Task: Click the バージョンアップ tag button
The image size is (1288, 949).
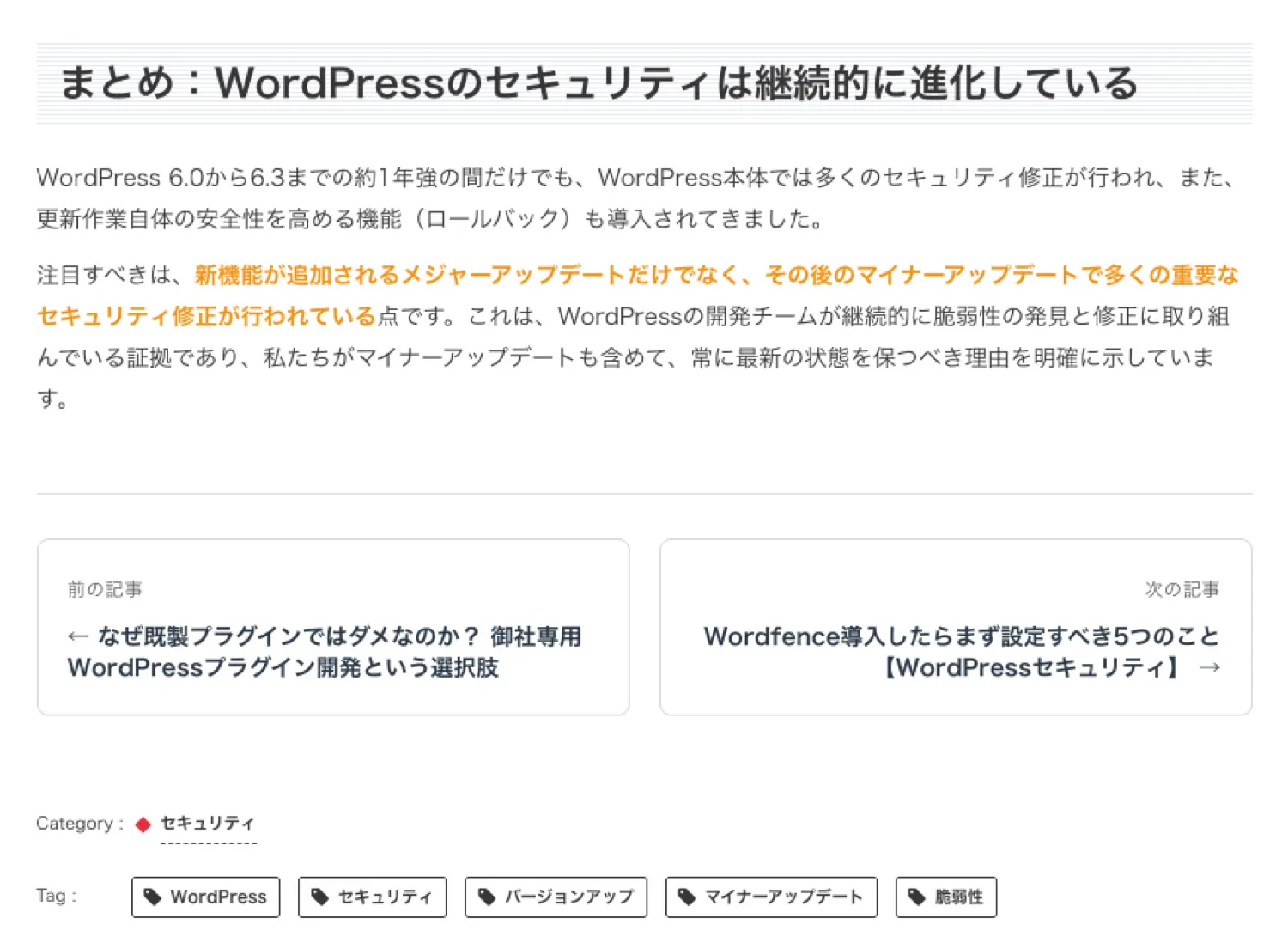Action: pyautogui.click(x=556, y=897)
